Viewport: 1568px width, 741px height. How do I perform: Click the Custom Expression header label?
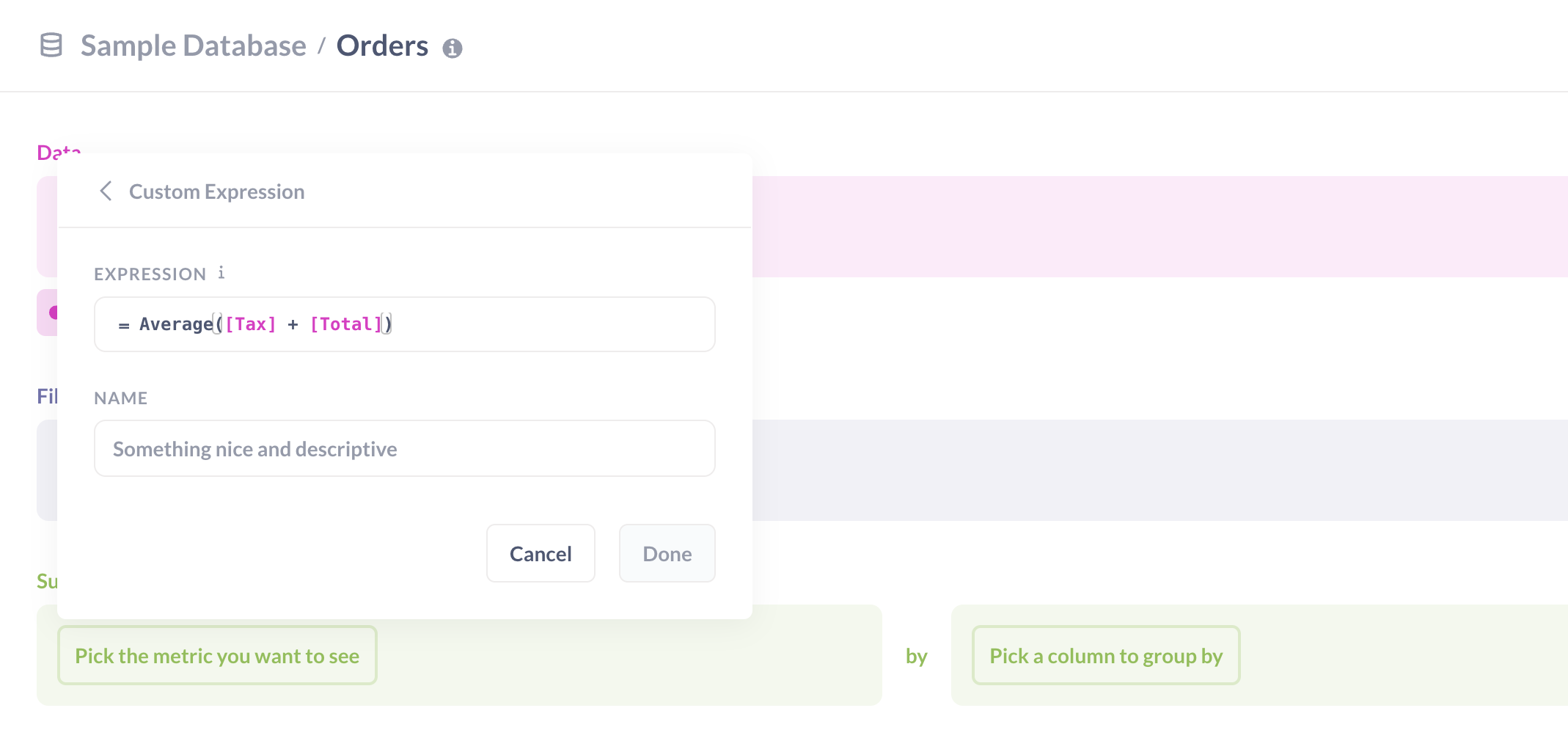pyautogui.click(x=217, y=191)
